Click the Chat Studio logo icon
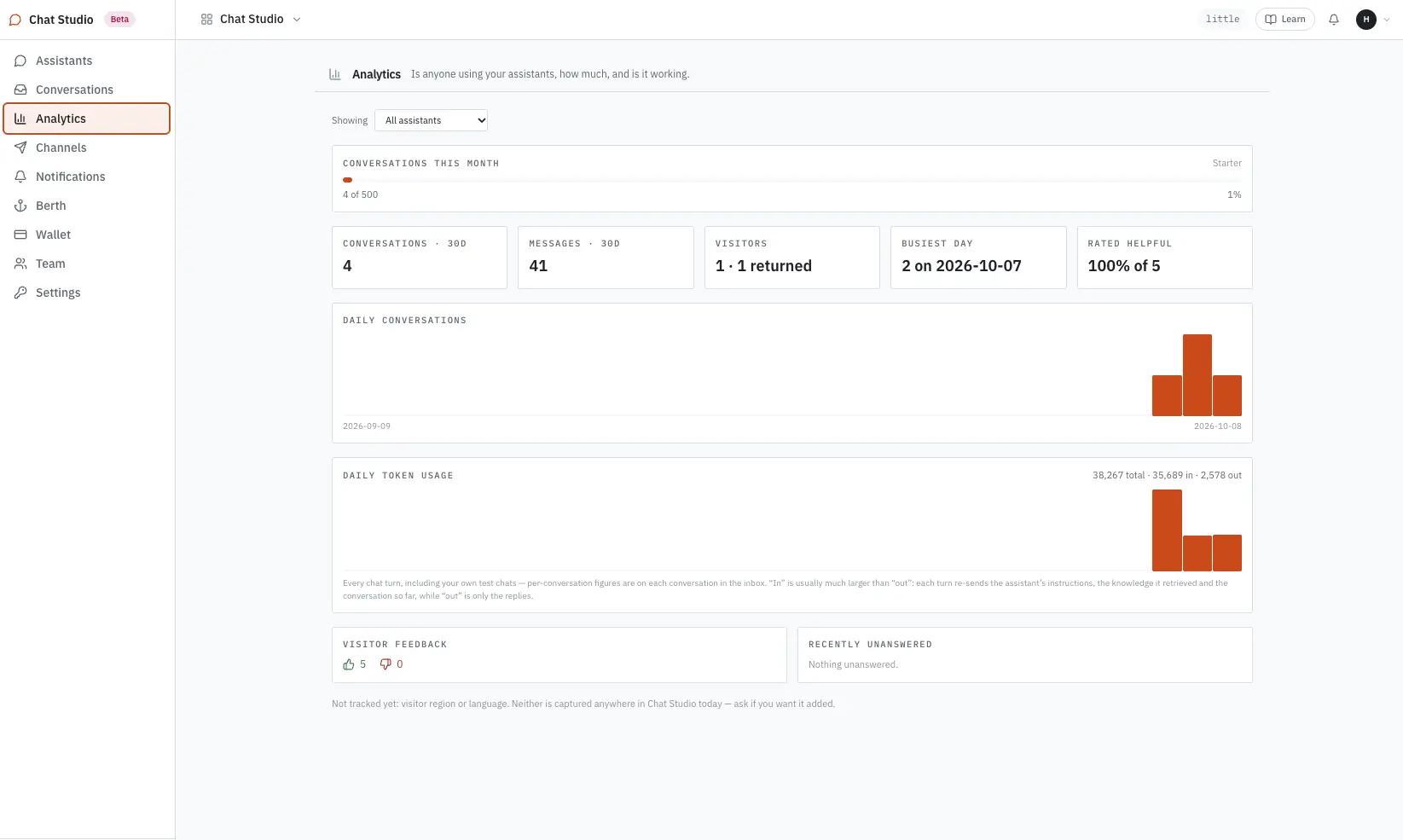This screenshot has height=840, width=1403. [x=15, y=20]
